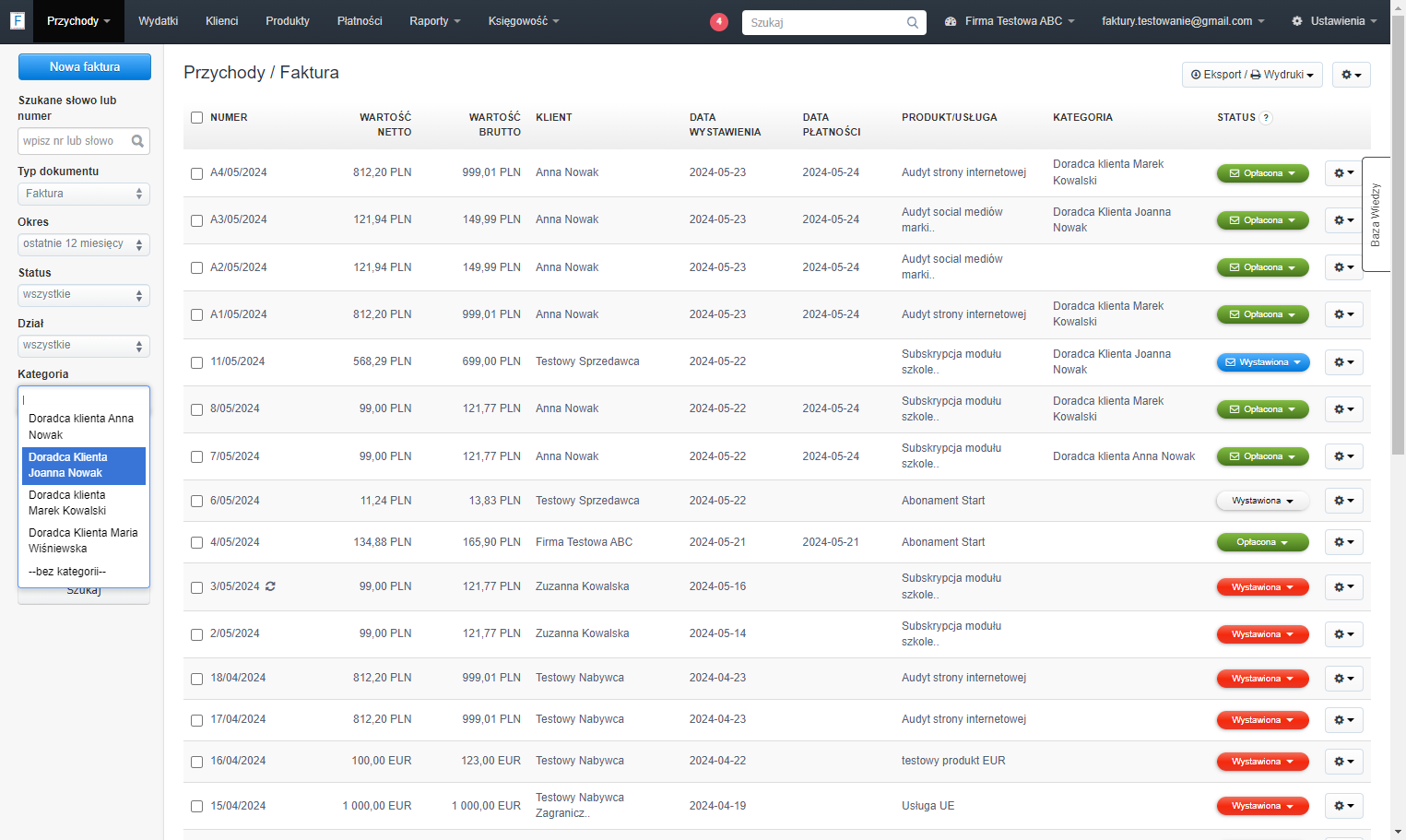
Task: Click the app logo icon in the navbar
Action: click(x=17, y=20)
